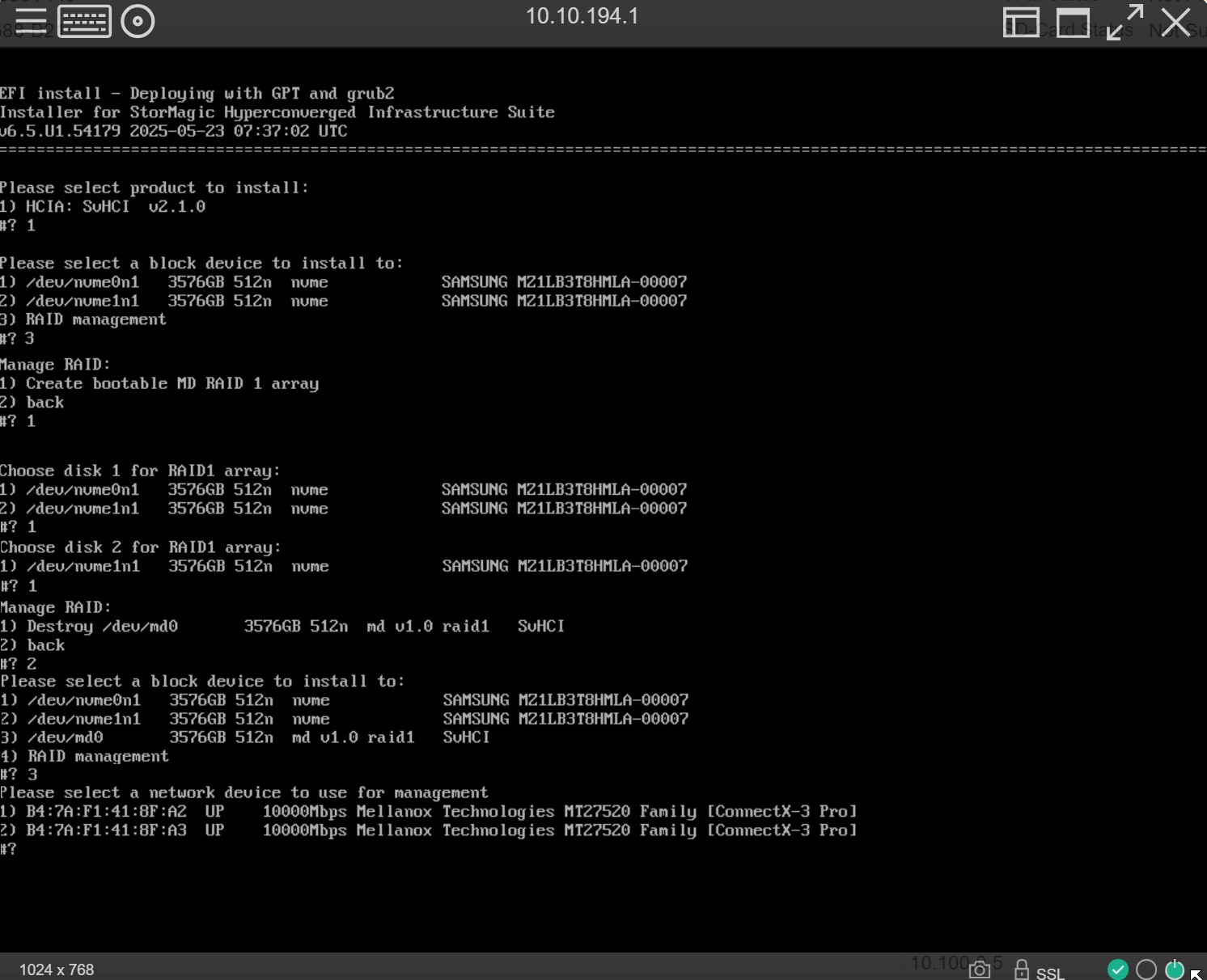
Task: Click 'Create bootable MD RAID 1 array' line
Action: tap(159, 383)
